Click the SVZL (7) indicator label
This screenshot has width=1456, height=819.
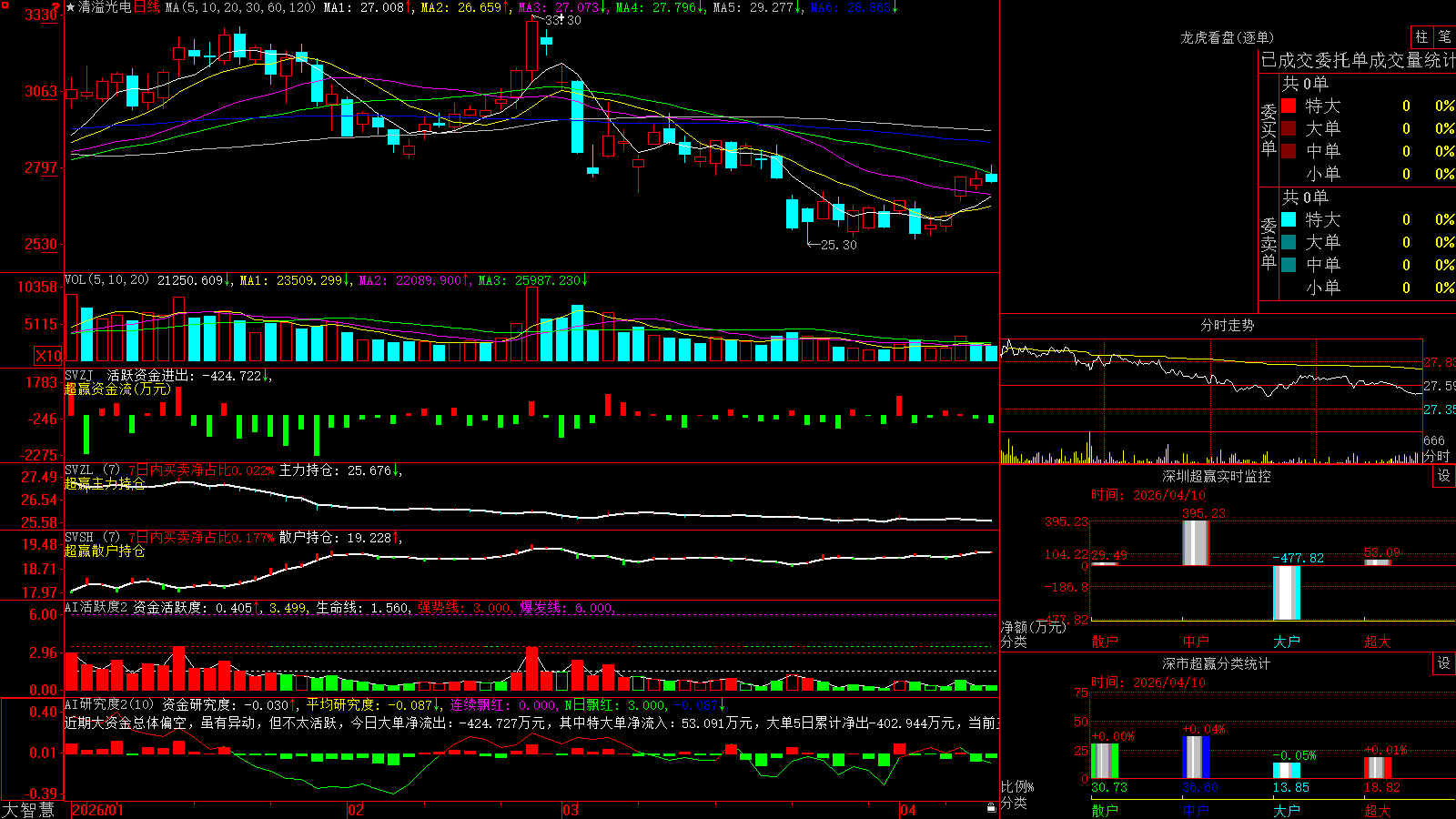tap(92, 470)
